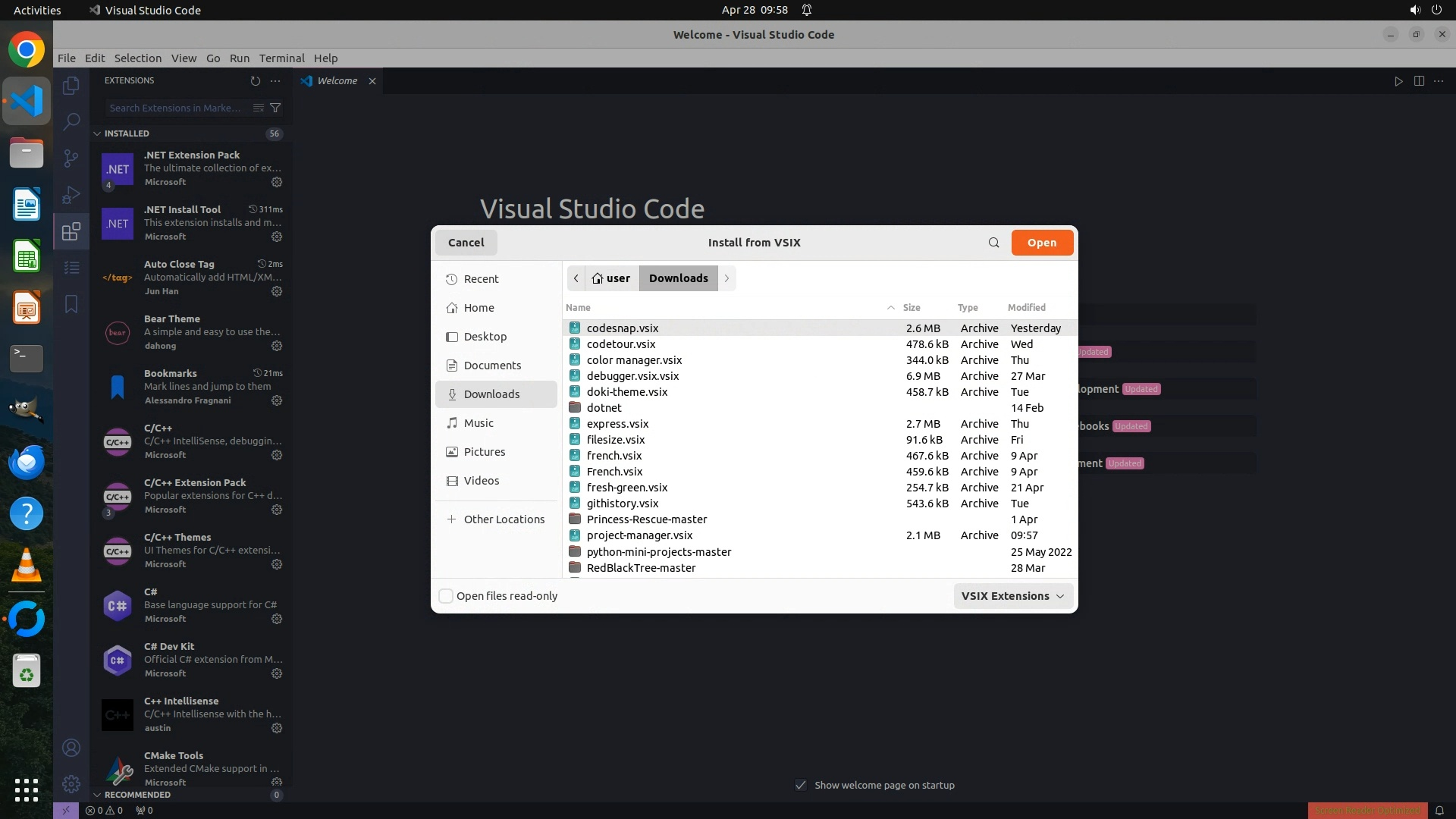
Task: Open Source Control view icon
Action: pos(71,158)
